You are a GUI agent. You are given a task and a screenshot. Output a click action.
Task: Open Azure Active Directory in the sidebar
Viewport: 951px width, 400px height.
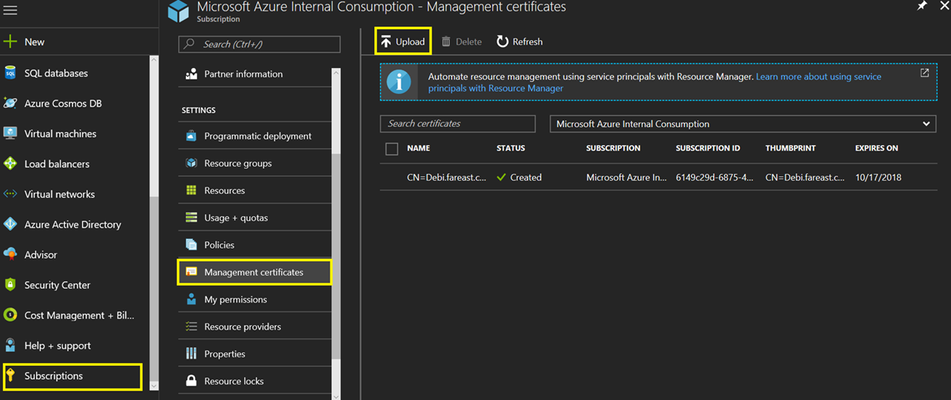click(x=74, y=224)
